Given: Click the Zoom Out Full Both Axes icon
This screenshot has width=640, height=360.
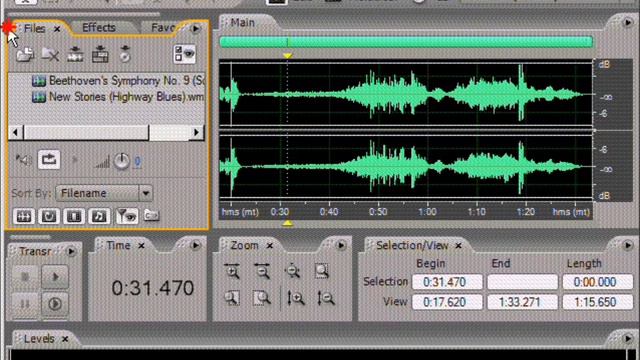Looking at the screenshot, I should tap(292, 271).
